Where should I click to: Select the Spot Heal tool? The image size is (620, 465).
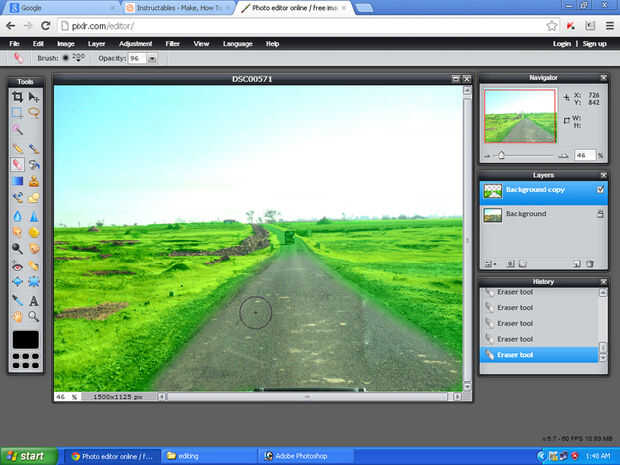click(34, 267)
